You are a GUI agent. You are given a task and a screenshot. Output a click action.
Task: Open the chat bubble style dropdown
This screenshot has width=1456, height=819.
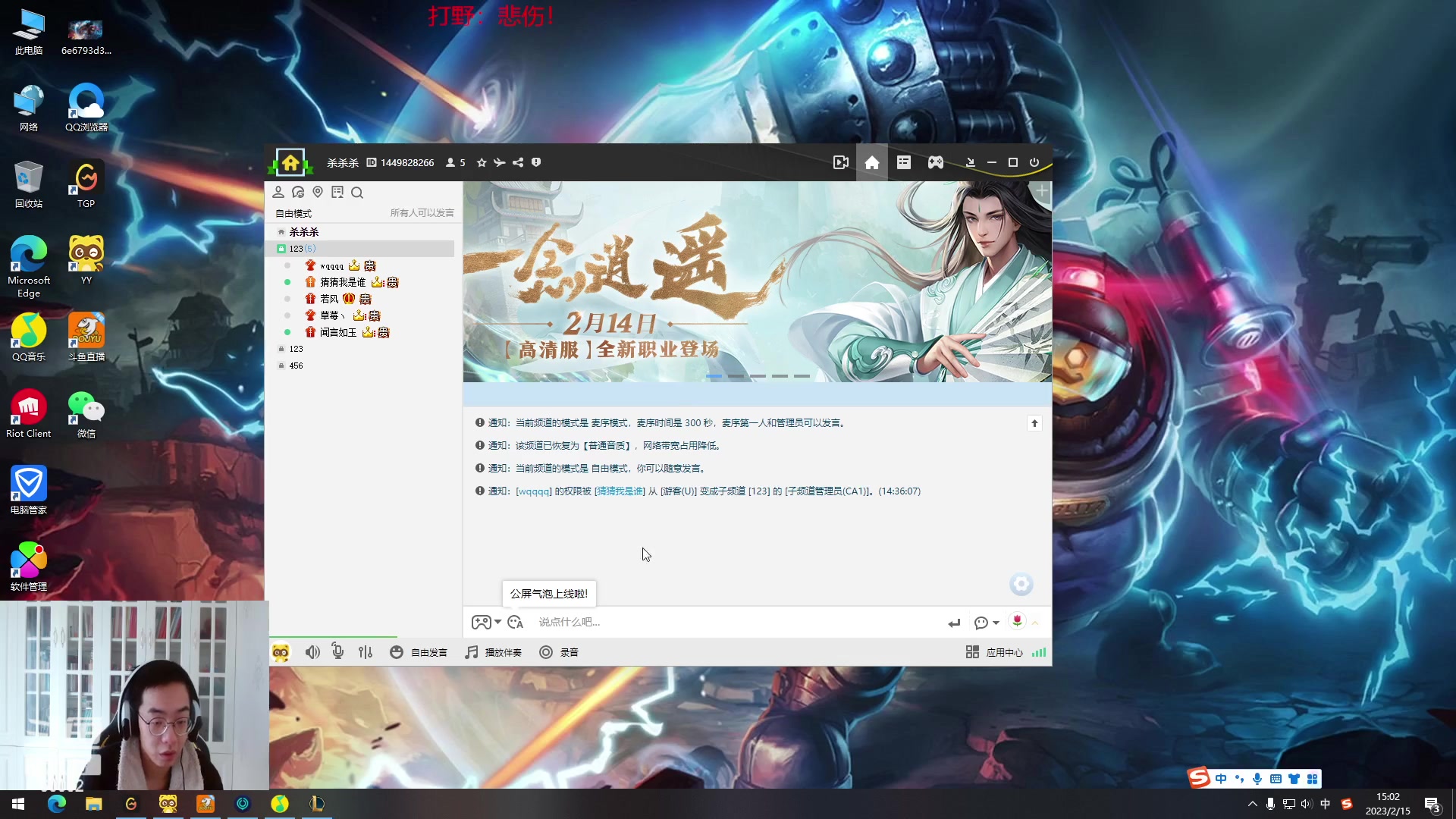(987, 623)
